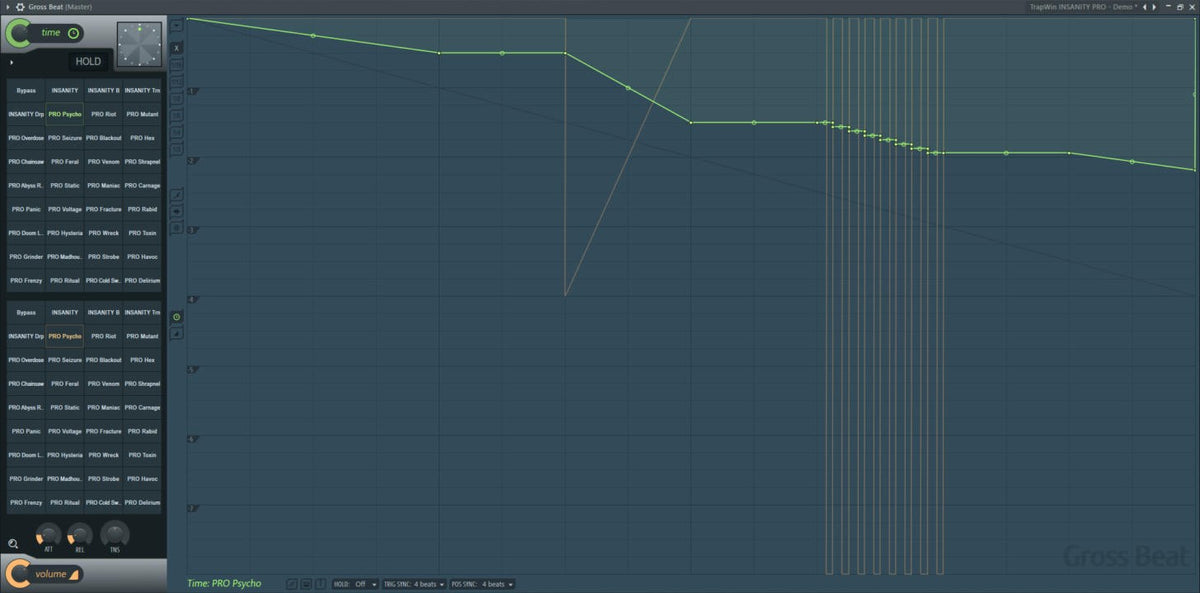This screenshot has height=593, width=1200.
Task: Click the ATT knob
Action: 48,534
